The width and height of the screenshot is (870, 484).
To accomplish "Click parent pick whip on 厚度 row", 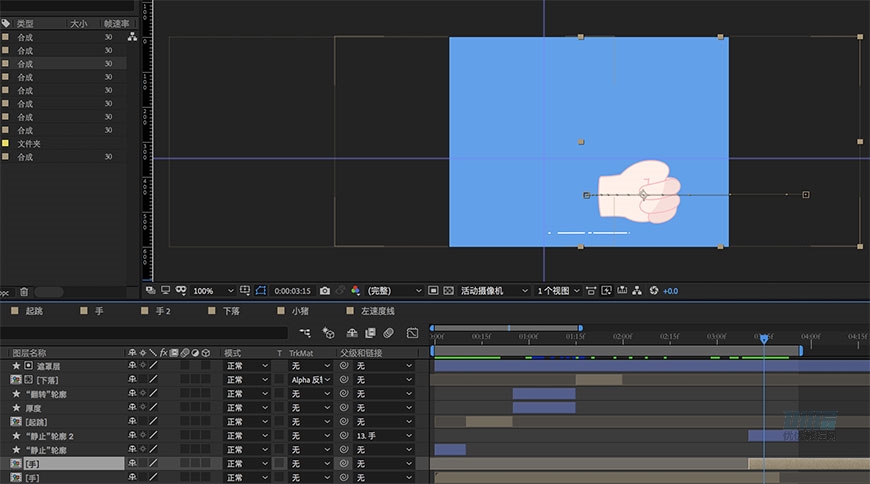I will point(344,407).
